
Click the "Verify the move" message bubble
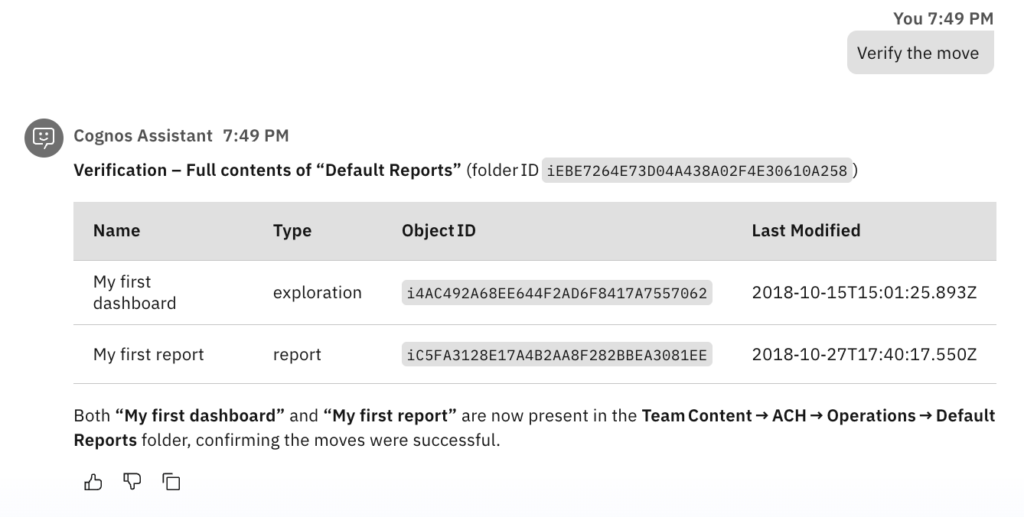pyautogui.click(x=919, y=53)
